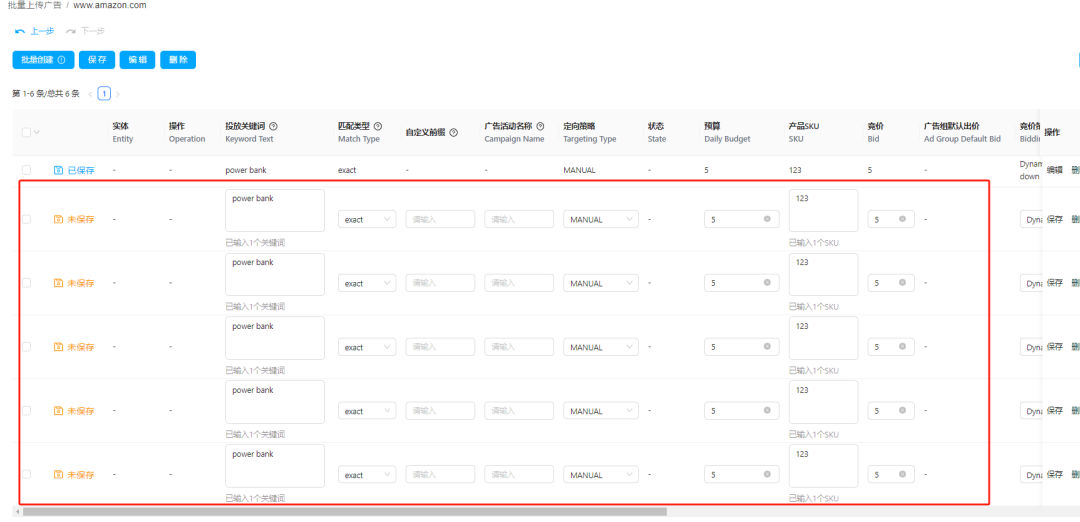Open bidding strategy dropdown, first unsaved row
Image resolution: width=1080 pixels, height=522 pixels.
point(1030,220)
